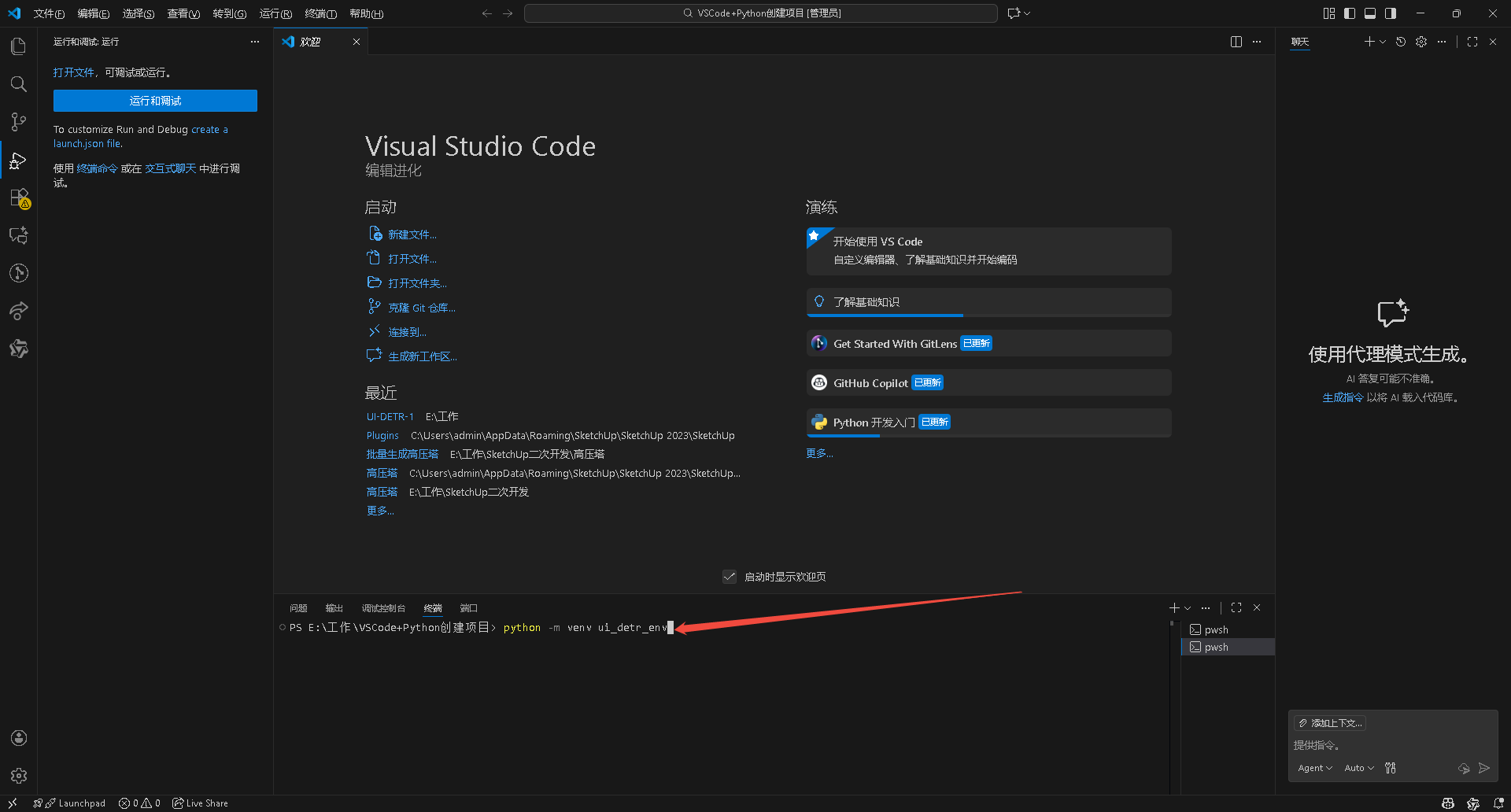Open chat tools configuration icon
This screenshot has height=812, width=1511.
click(1391, 768)
